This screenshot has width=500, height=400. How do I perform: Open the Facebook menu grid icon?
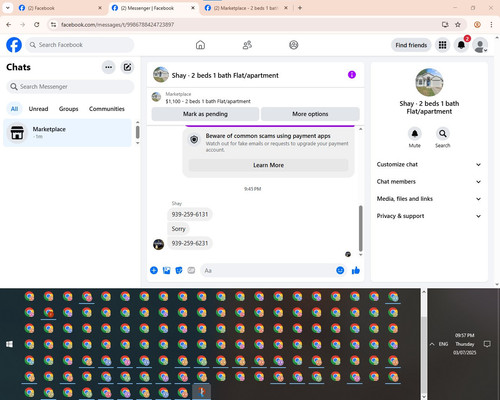442,45
